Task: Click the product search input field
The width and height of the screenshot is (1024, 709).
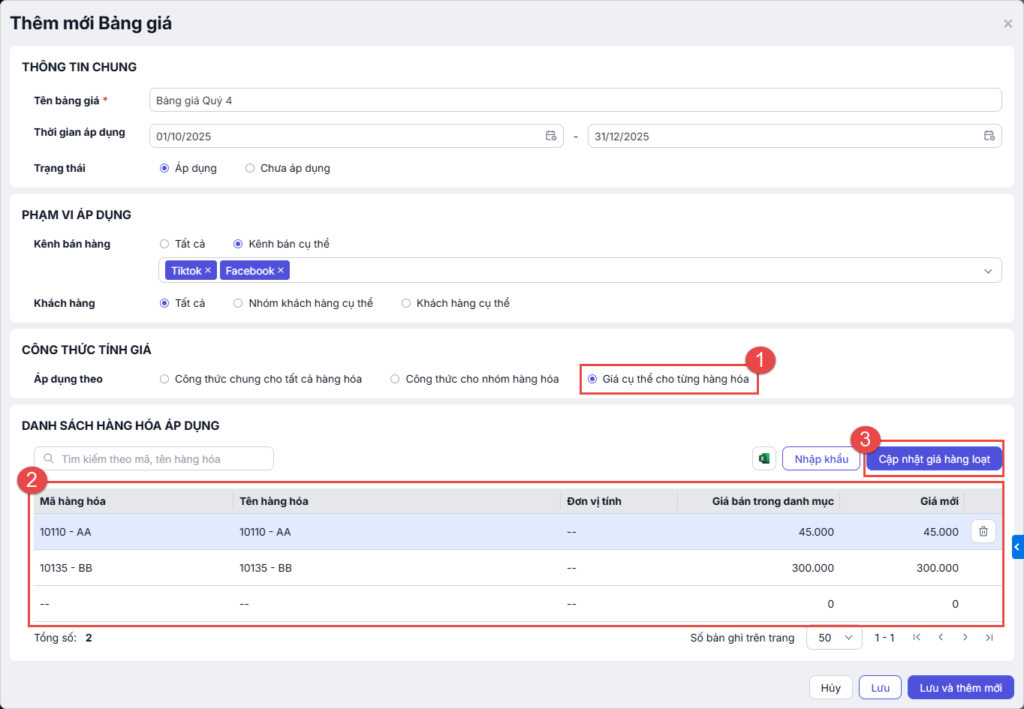Action: (160, 459)
